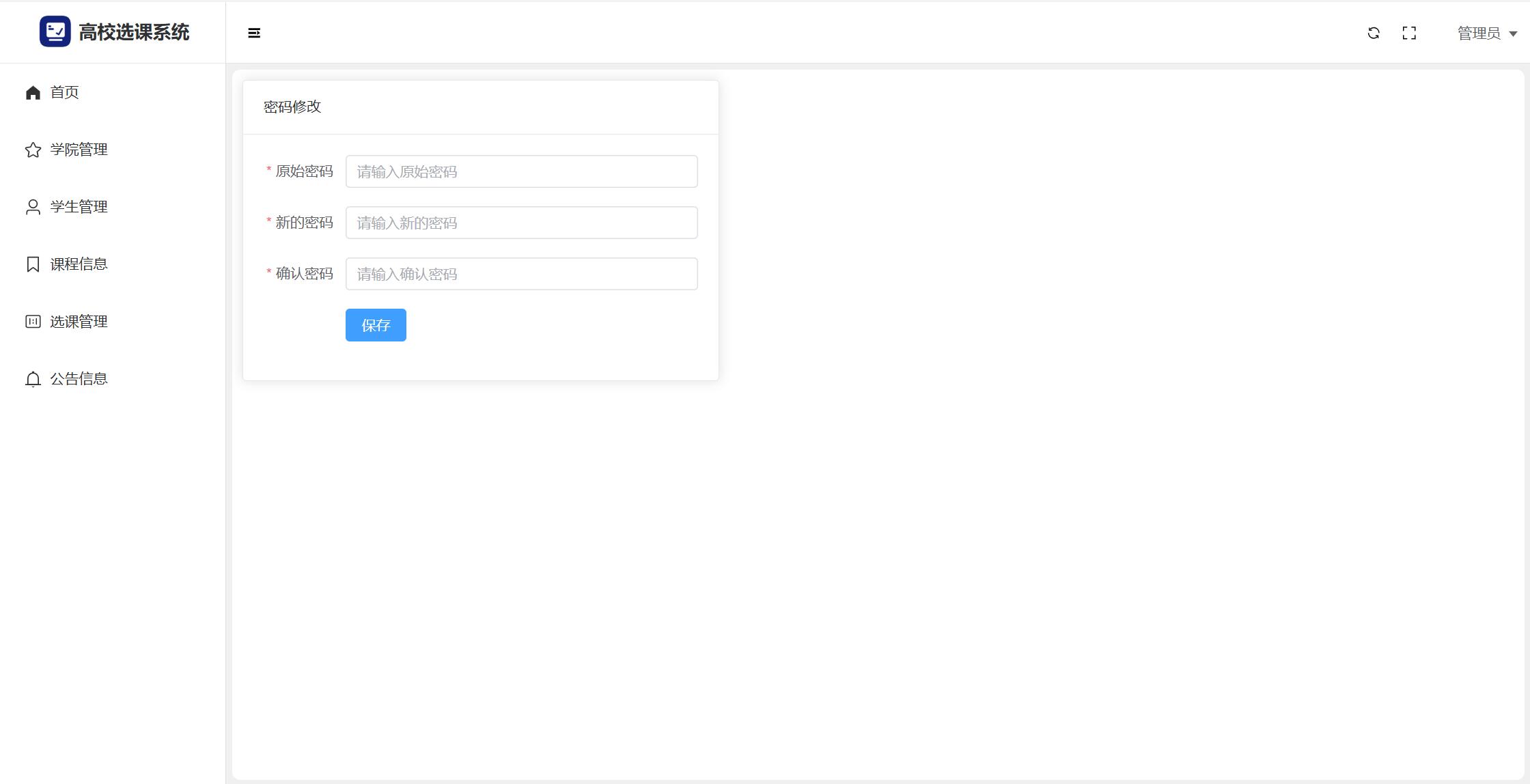Screen dimensions: 1530x784
Task: Focus the 新的密码 input field
Action: click(521, 223)
